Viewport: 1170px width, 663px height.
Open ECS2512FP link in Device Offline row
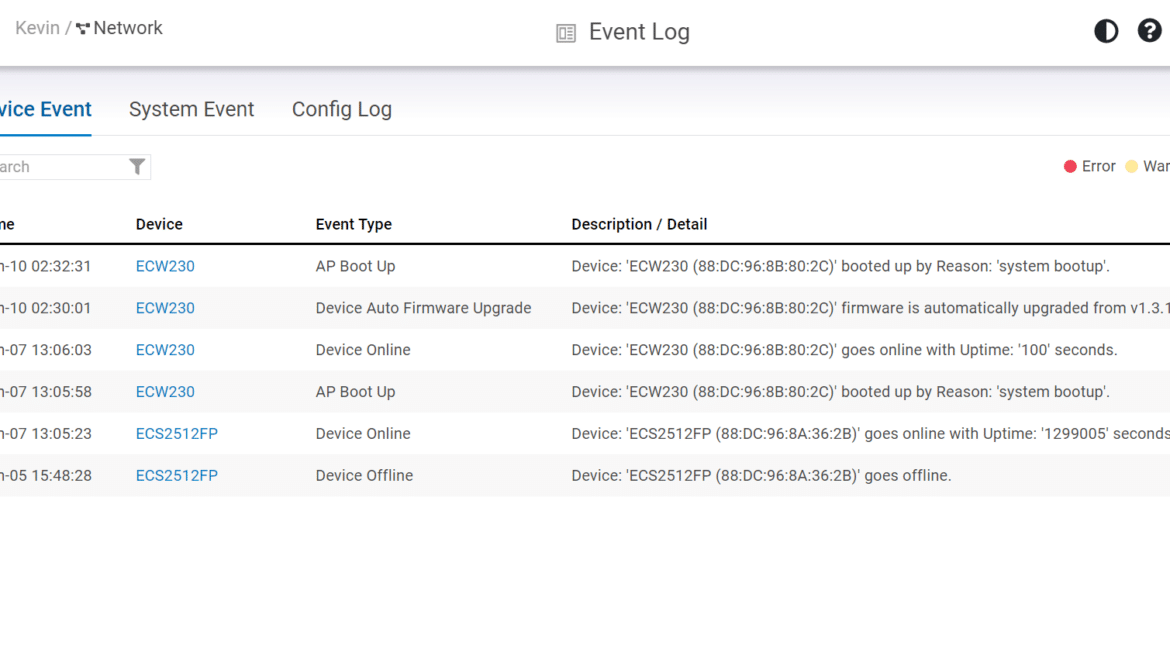(177, 475)
